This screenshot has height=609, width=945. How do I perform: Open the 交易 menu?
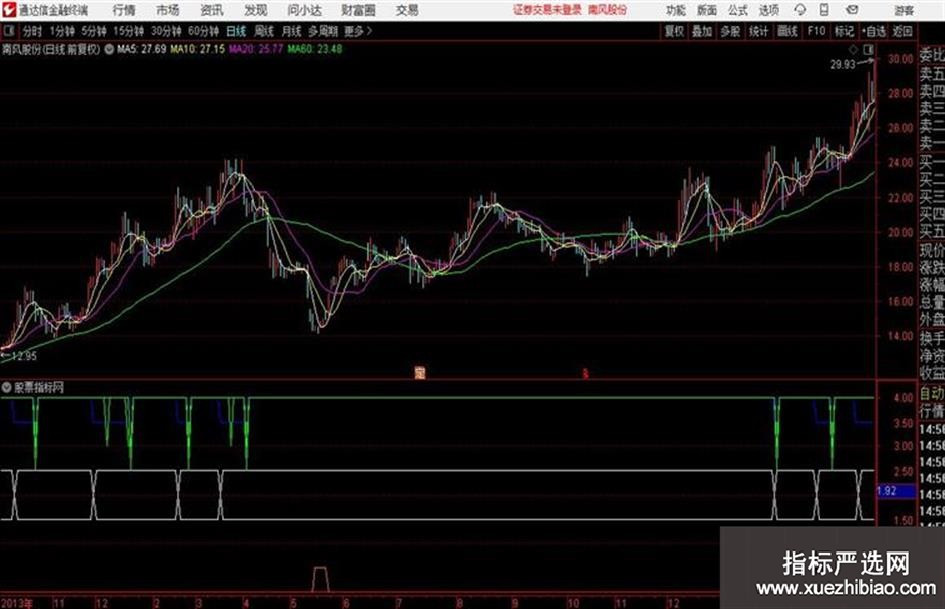[407, 10]
